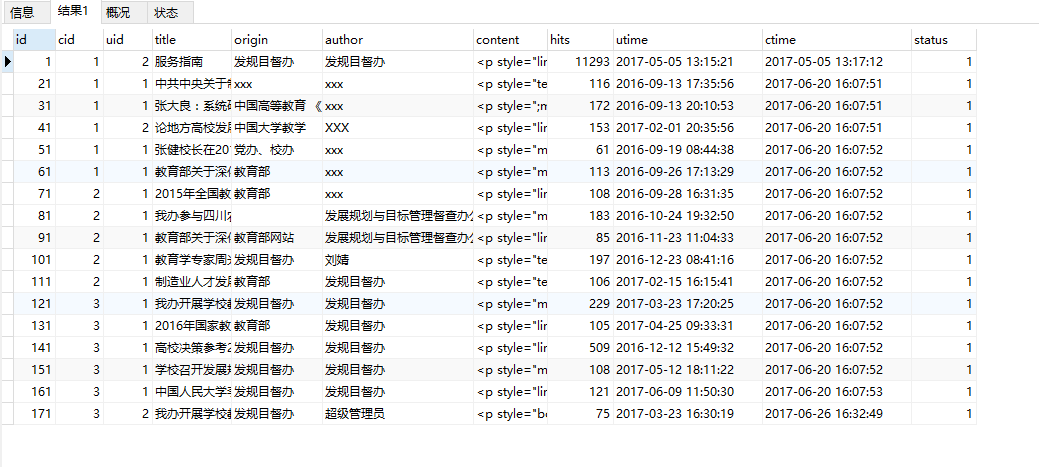This screenshot has width=1039, height=467.
Task: Click the status column header
Action: tap(943, 40)
